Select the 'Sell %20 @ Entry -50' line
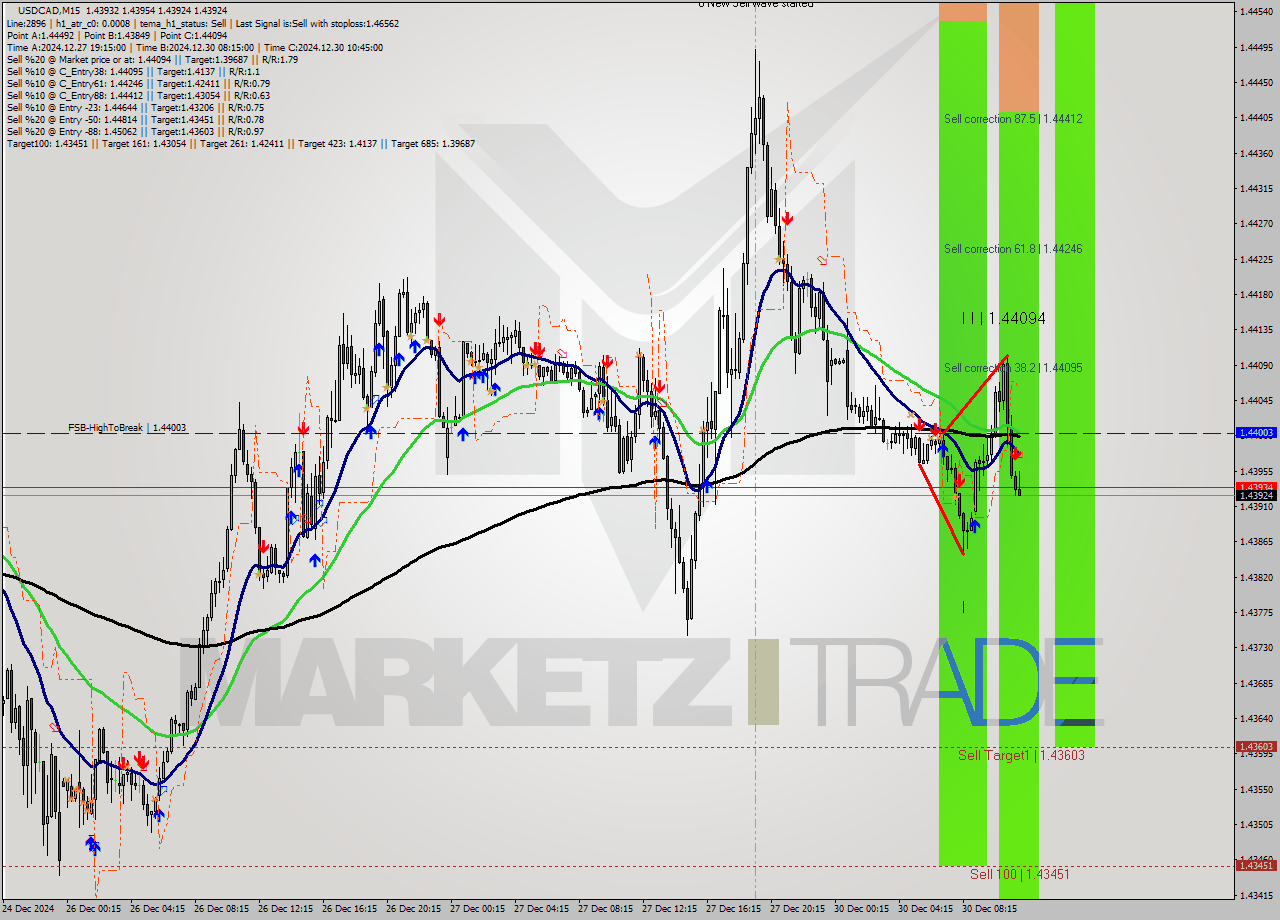Image resolution: width=1280 pixels, height=920 pixels. [x=135, y=119]
